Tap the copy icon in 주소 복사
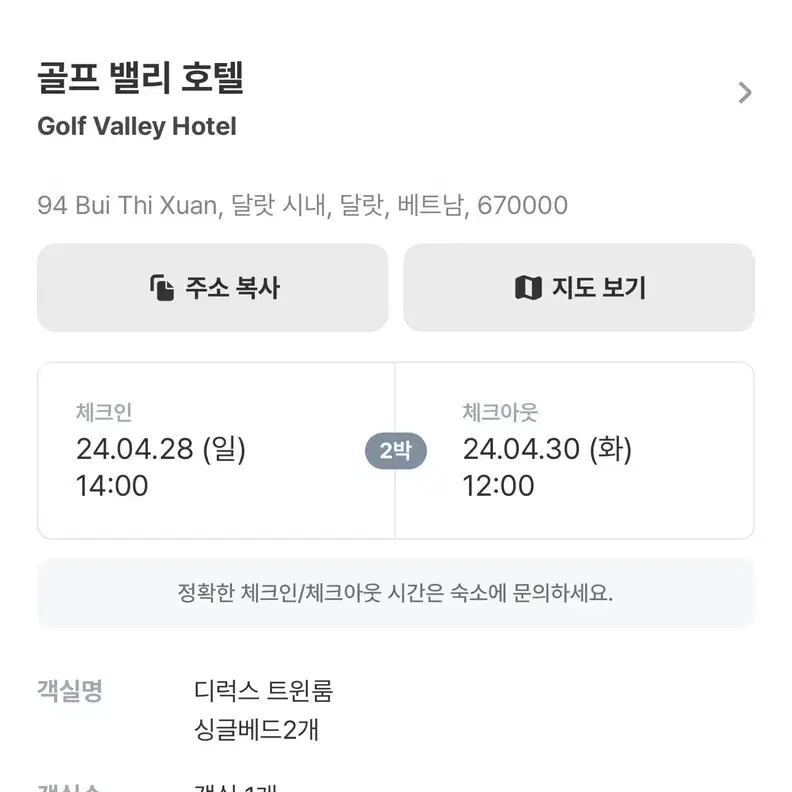 pos(162,287)
